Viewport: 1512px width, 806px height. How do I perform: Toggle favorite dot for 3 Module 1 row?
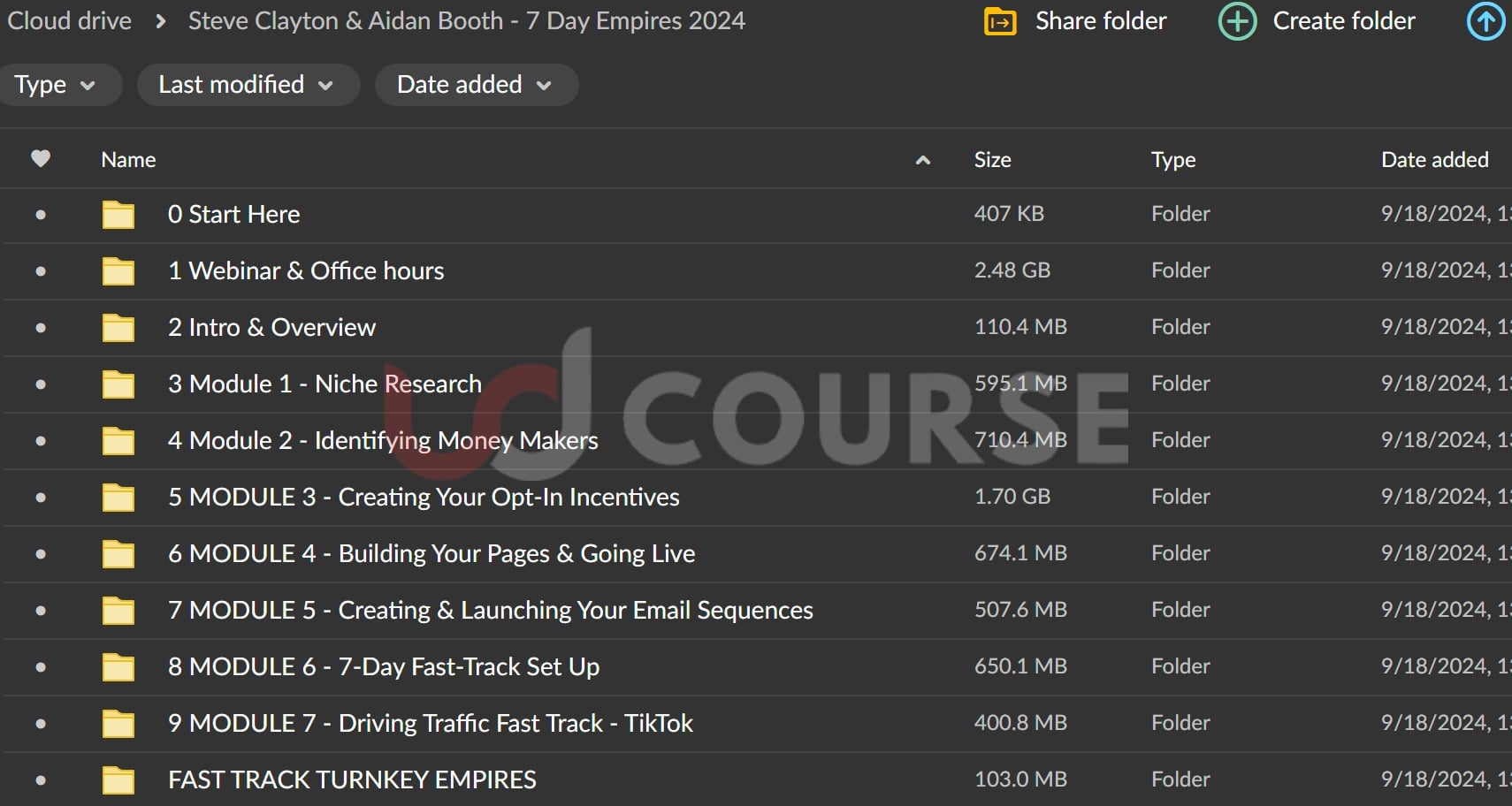41,384
